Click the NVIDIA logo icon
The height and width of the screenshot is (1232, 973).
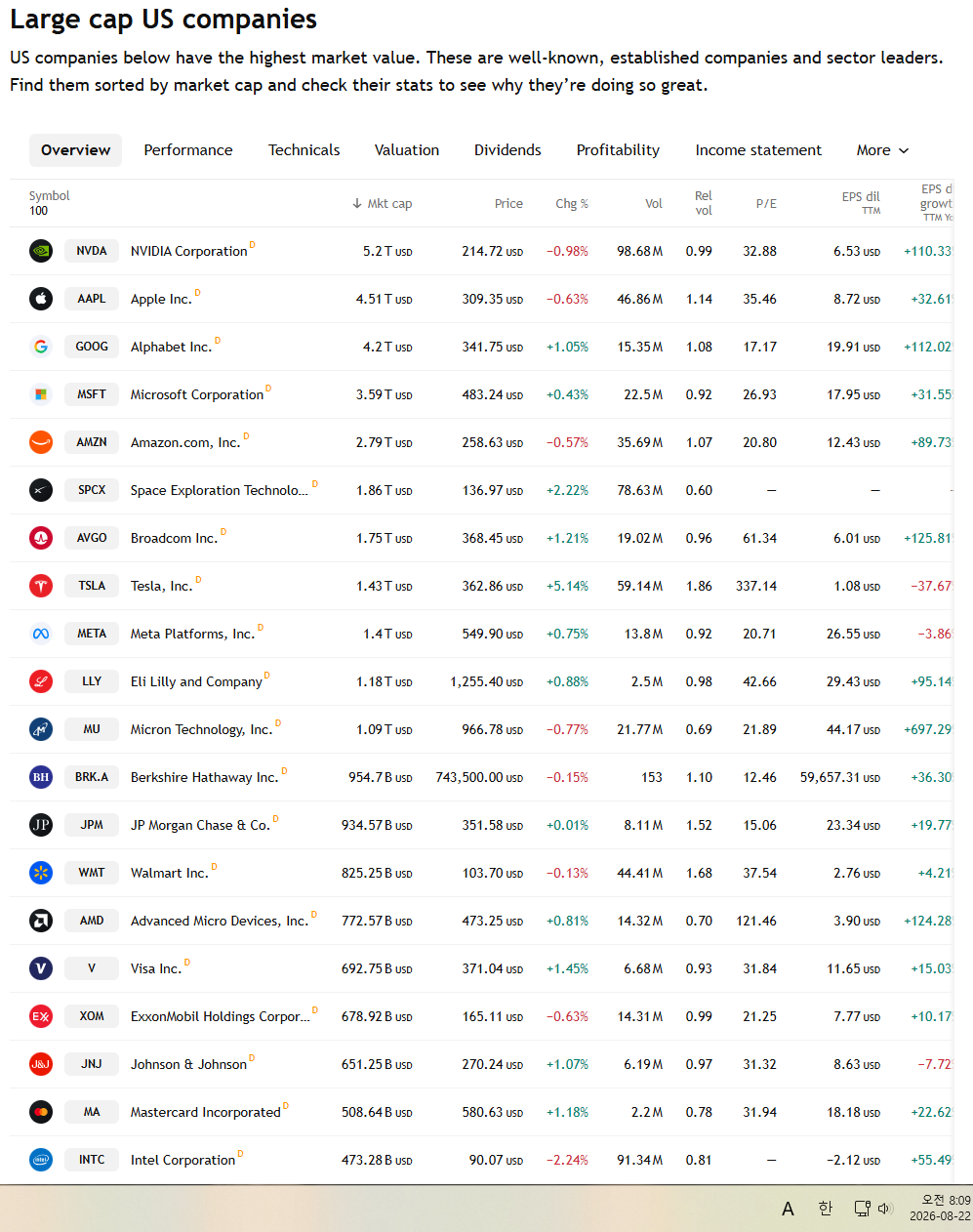click(x=41, y=251)
